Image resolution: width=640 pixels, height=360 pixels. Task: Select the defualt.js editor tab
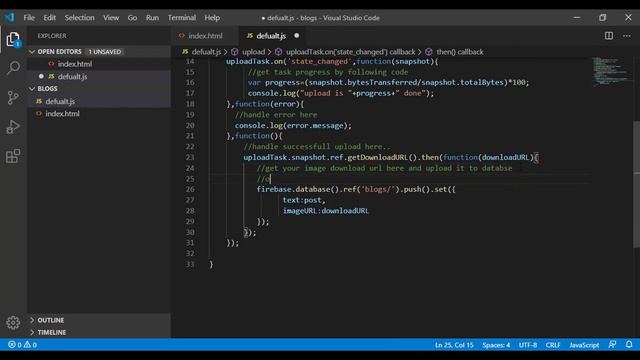coord(272,36)
